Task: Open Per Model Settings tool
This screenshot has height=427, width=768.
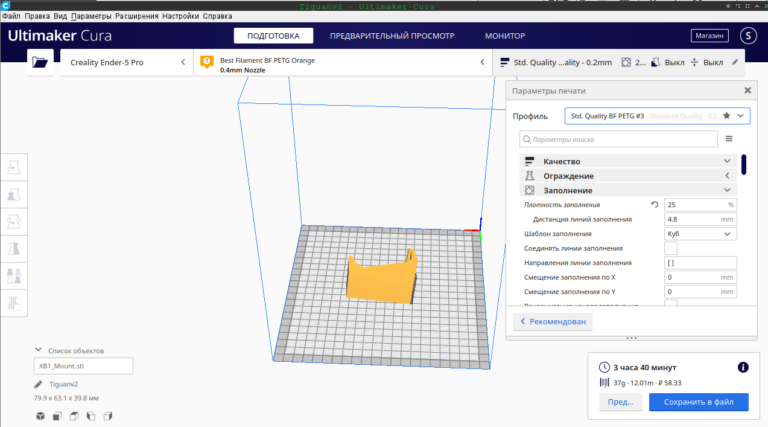Action: click(x=14, y=276)
